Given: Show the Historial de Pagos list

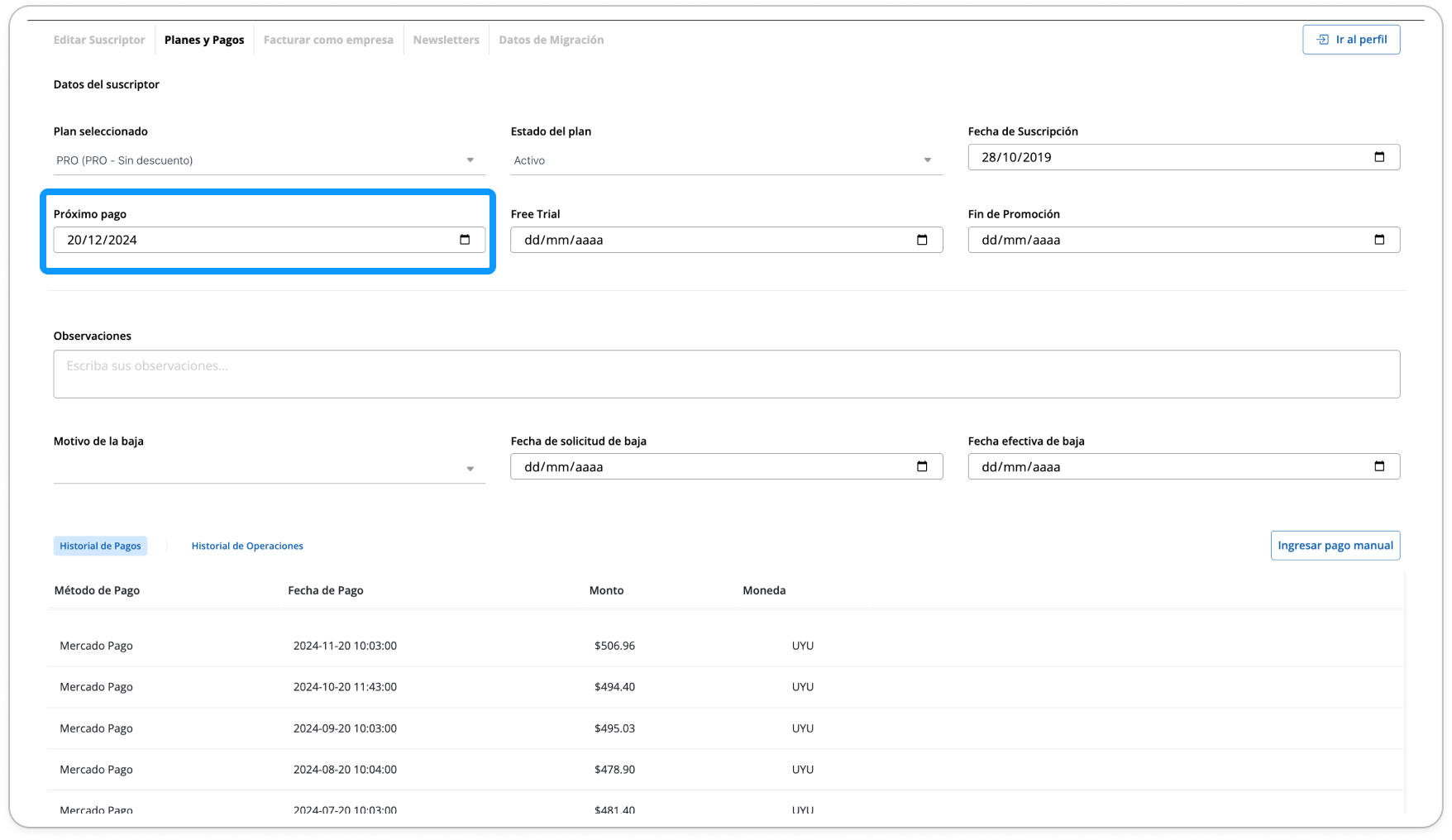Looking at the screenshot, I should tap(100, 546).
